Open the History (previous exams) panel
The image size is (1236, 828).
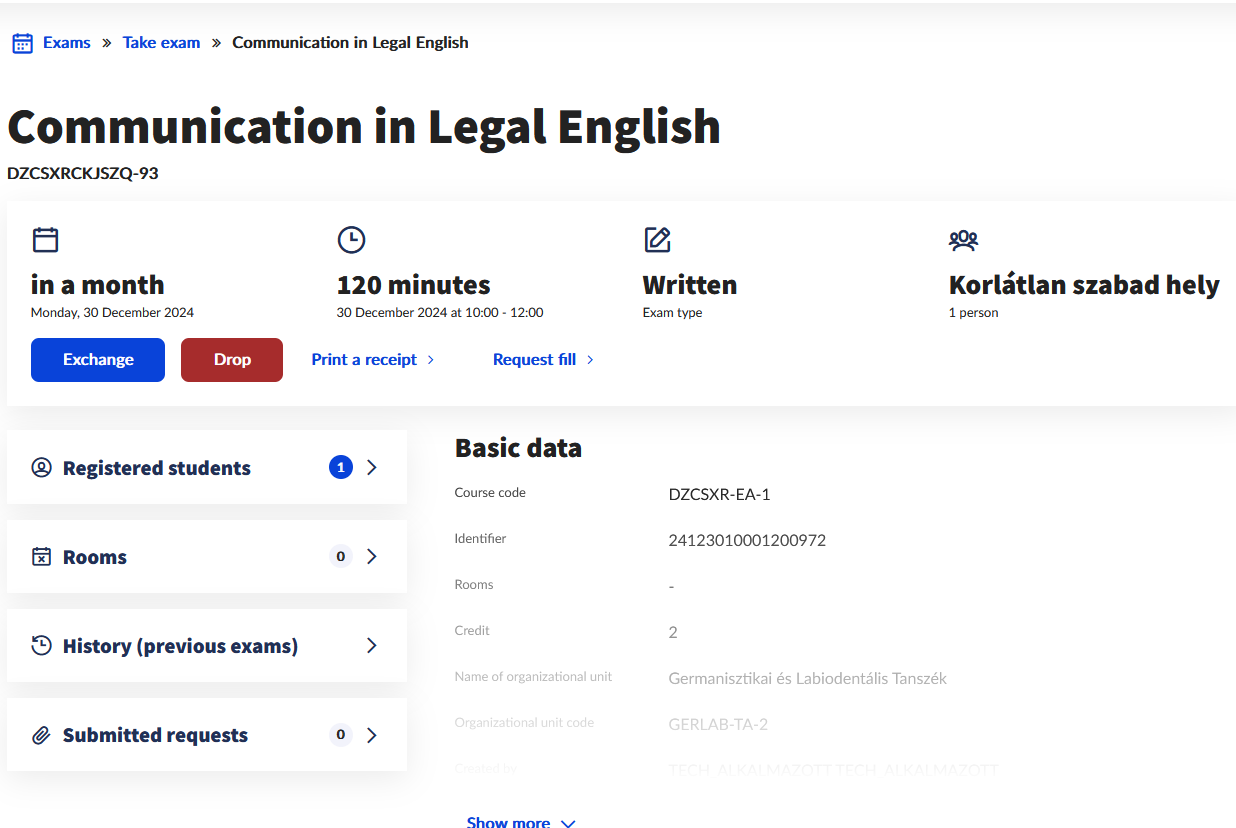pyautogui.click(x=180, y=646)
